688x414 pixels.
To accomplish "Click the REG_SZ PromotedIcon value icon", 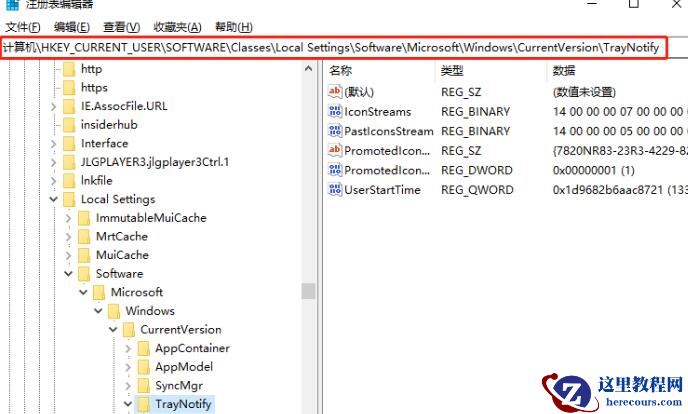I will coord(335,150).
